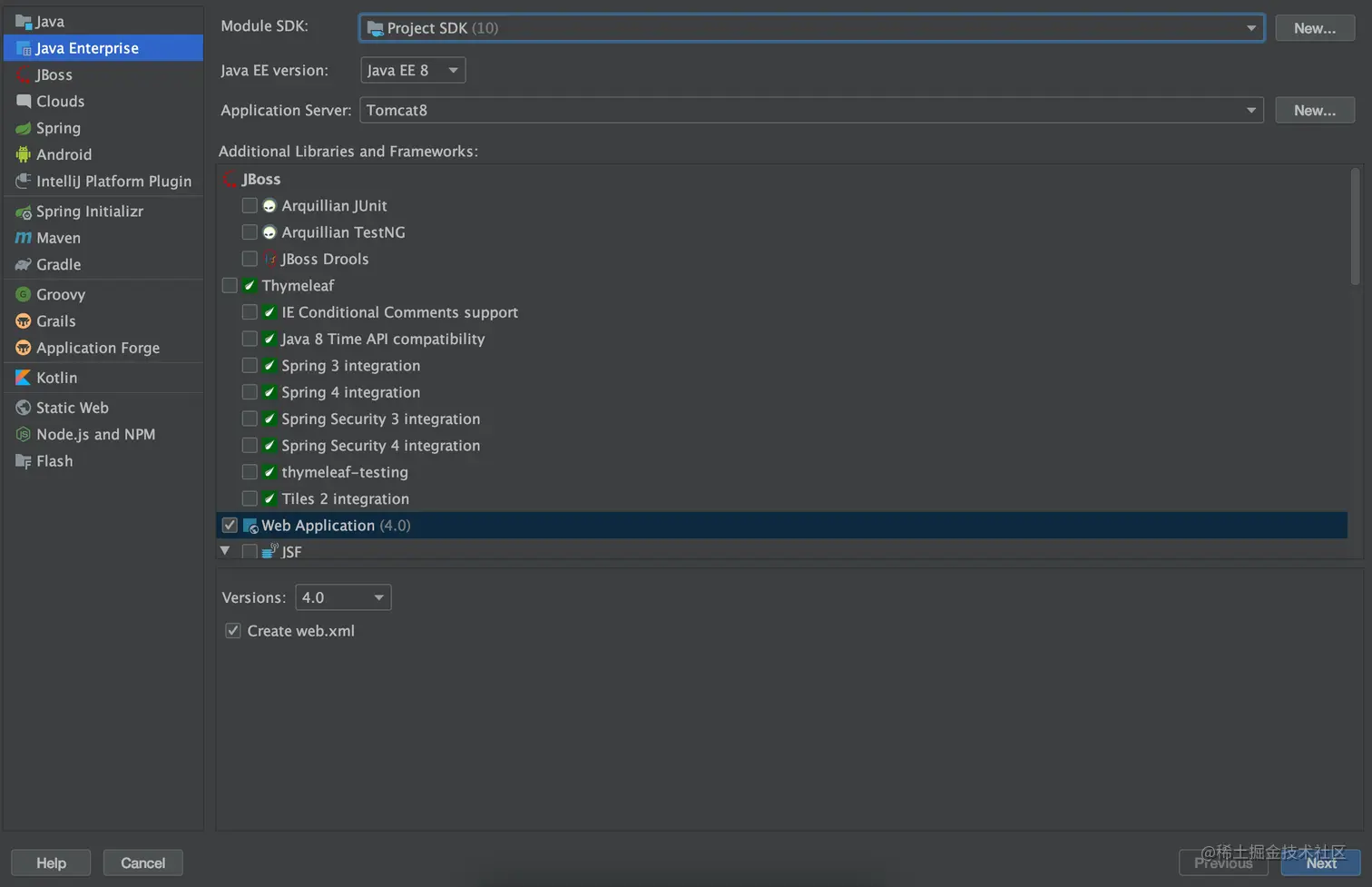Click the Clouds icon

pyautogui.click(x=24, y=101)
